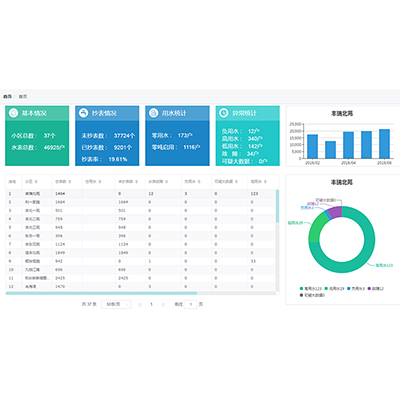Open the 抄表情况 card header
400x400 pixels.
107,113
